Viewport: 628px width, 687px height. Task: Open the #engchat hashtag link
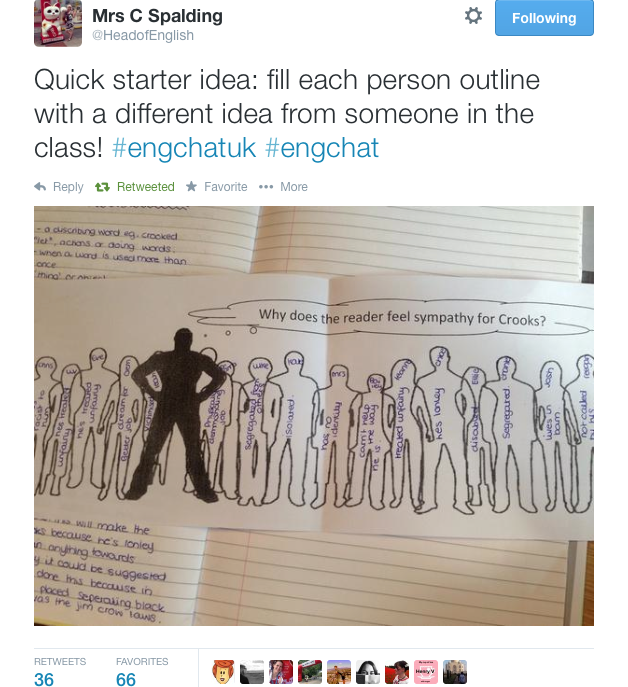click(322, 148)
